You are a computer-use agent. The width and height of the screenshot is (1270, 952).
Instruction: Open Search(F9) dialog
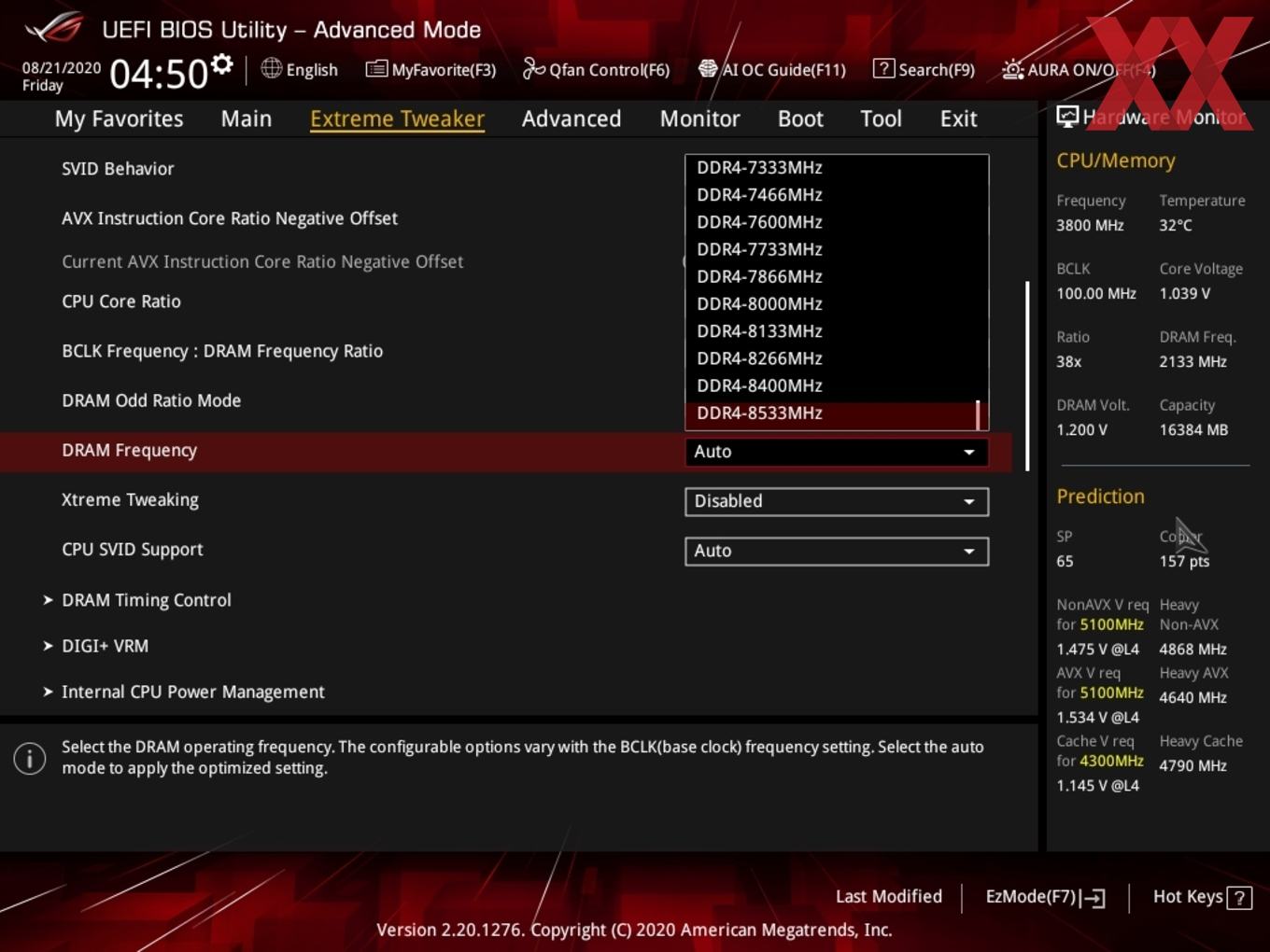click(x=924, y=69)
